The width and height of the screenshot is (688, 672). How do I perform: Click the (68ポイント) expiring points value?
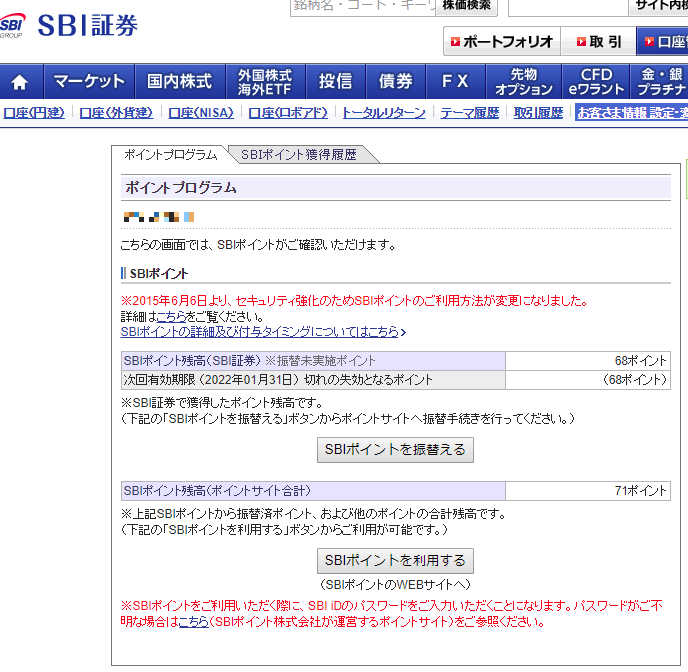pyautogui.click(x=635, y=380)
